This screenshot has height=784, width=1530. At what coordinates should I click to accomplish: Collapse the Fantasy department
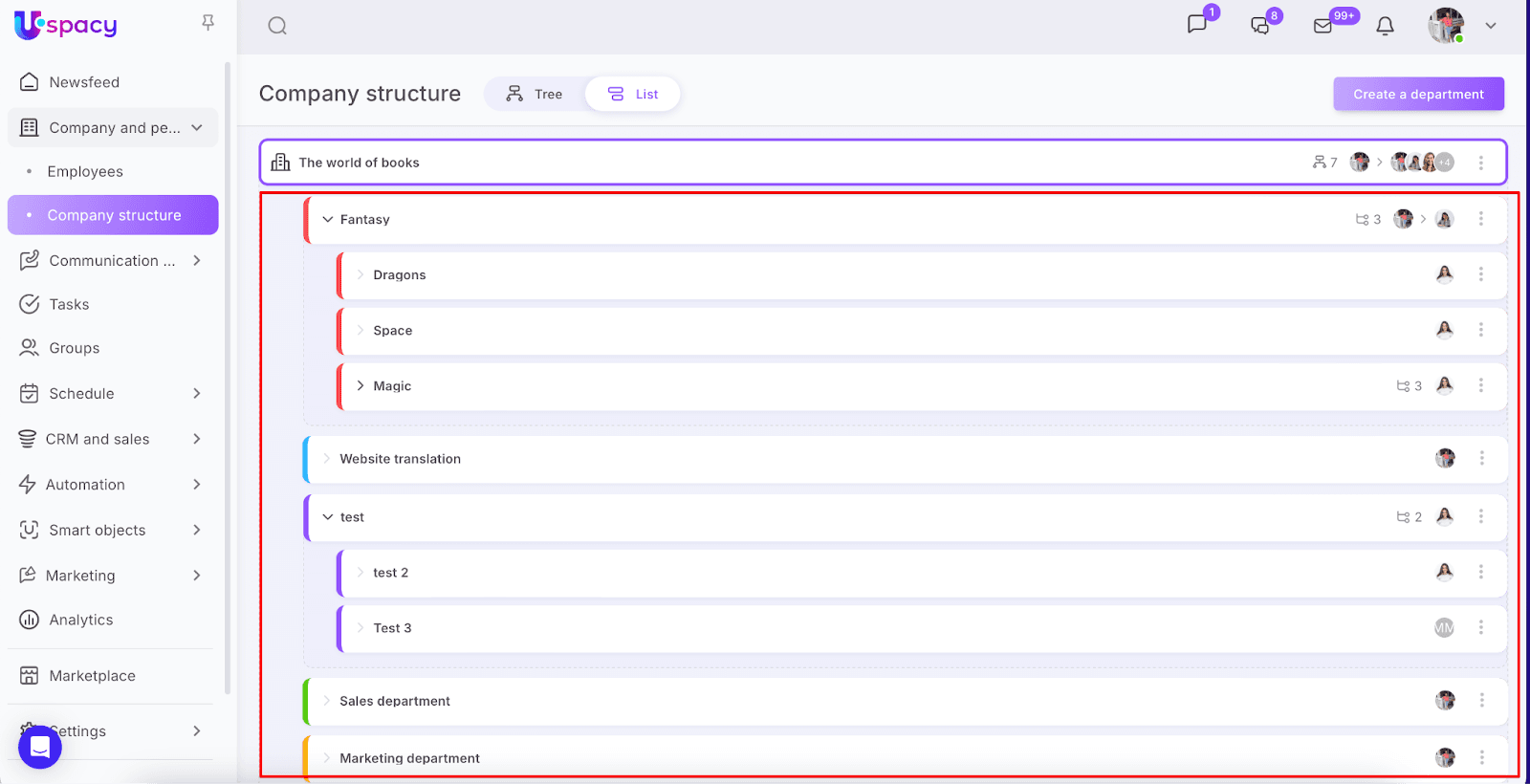pos(328,219)
